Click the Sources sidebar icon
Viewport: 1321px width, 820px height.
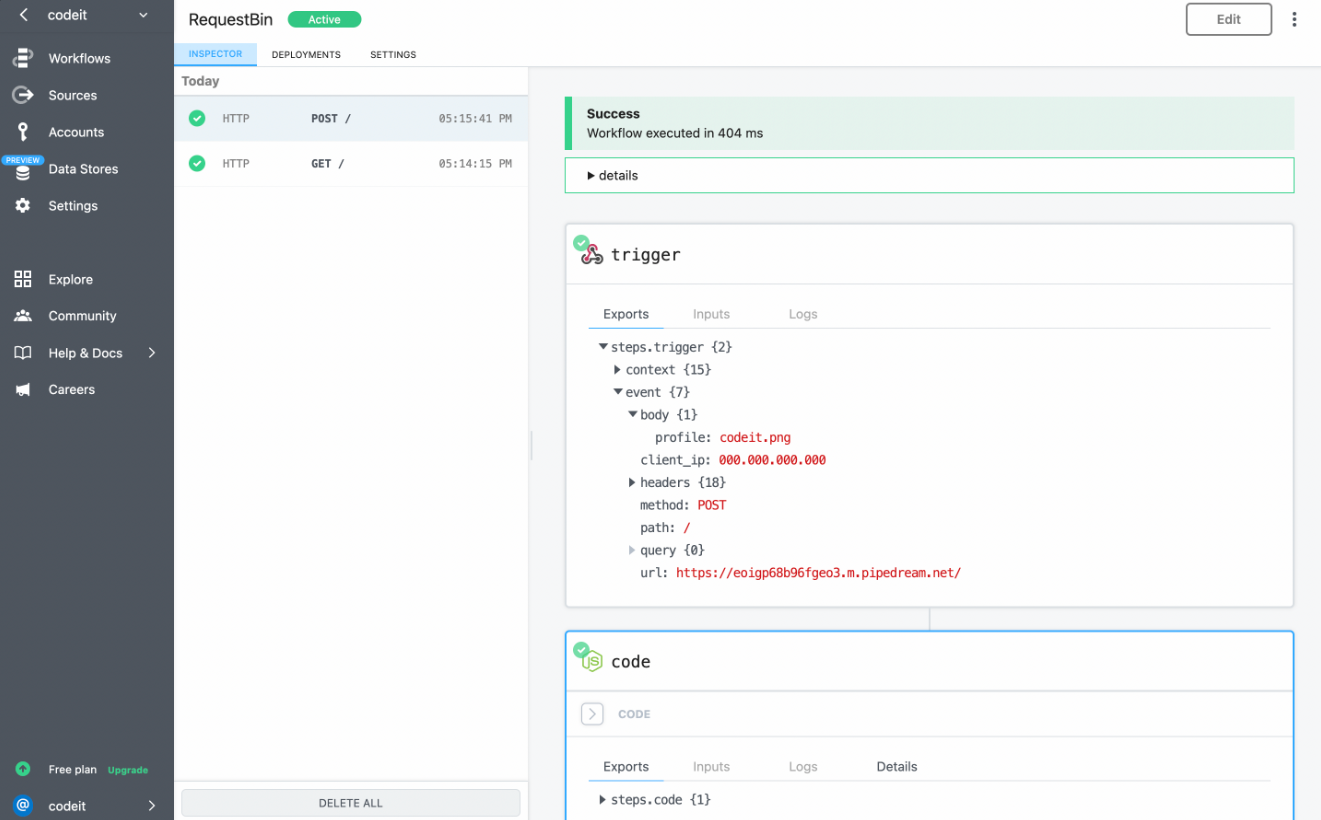tap(22, 95)
